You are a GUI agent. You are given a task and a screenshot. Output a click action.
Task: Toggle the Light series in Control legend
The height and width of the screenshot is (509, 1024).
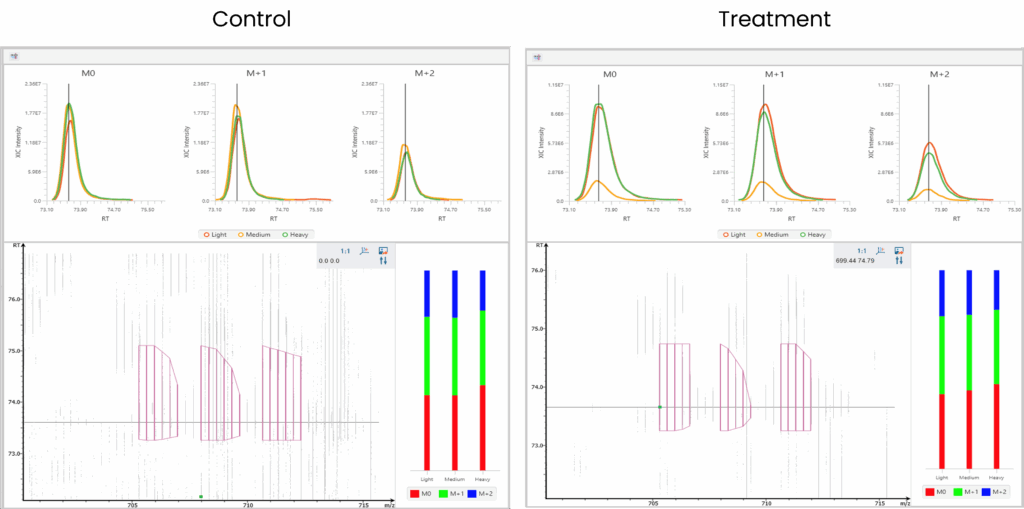(214, 234)
